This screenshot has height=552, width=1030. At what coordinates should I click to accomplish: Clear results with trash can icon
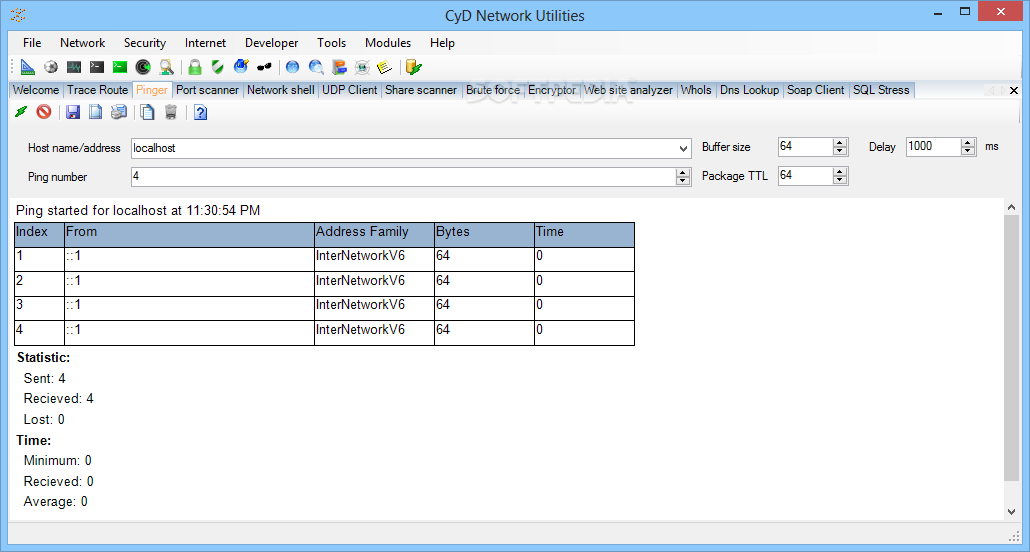tap(171, 112)
